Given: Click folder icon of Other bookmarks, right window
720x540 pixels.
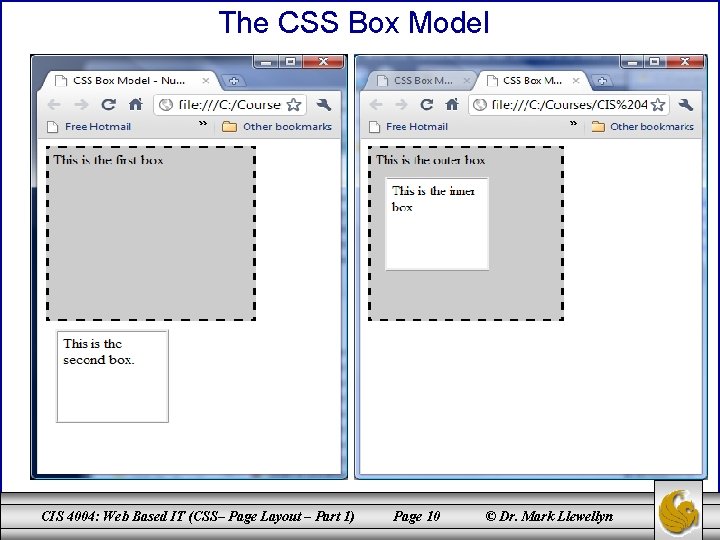Looking at the screenshot, I should point(598,126).
